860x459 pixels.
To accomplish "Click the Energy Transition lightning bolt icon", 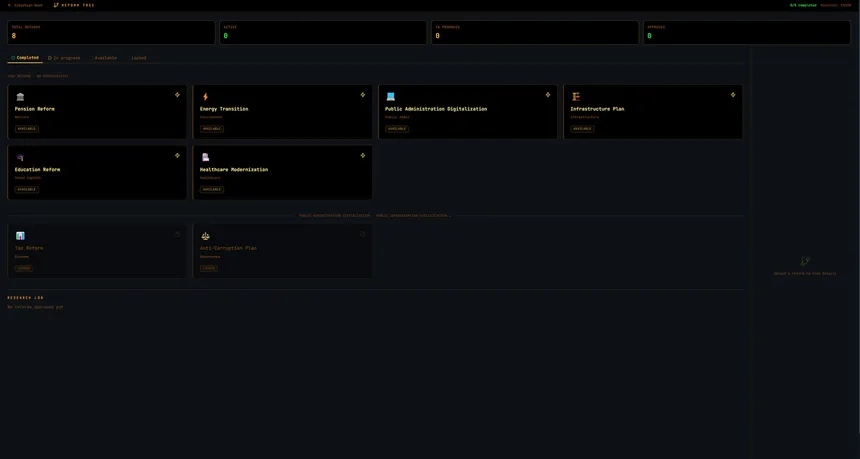I will [206, 97].
